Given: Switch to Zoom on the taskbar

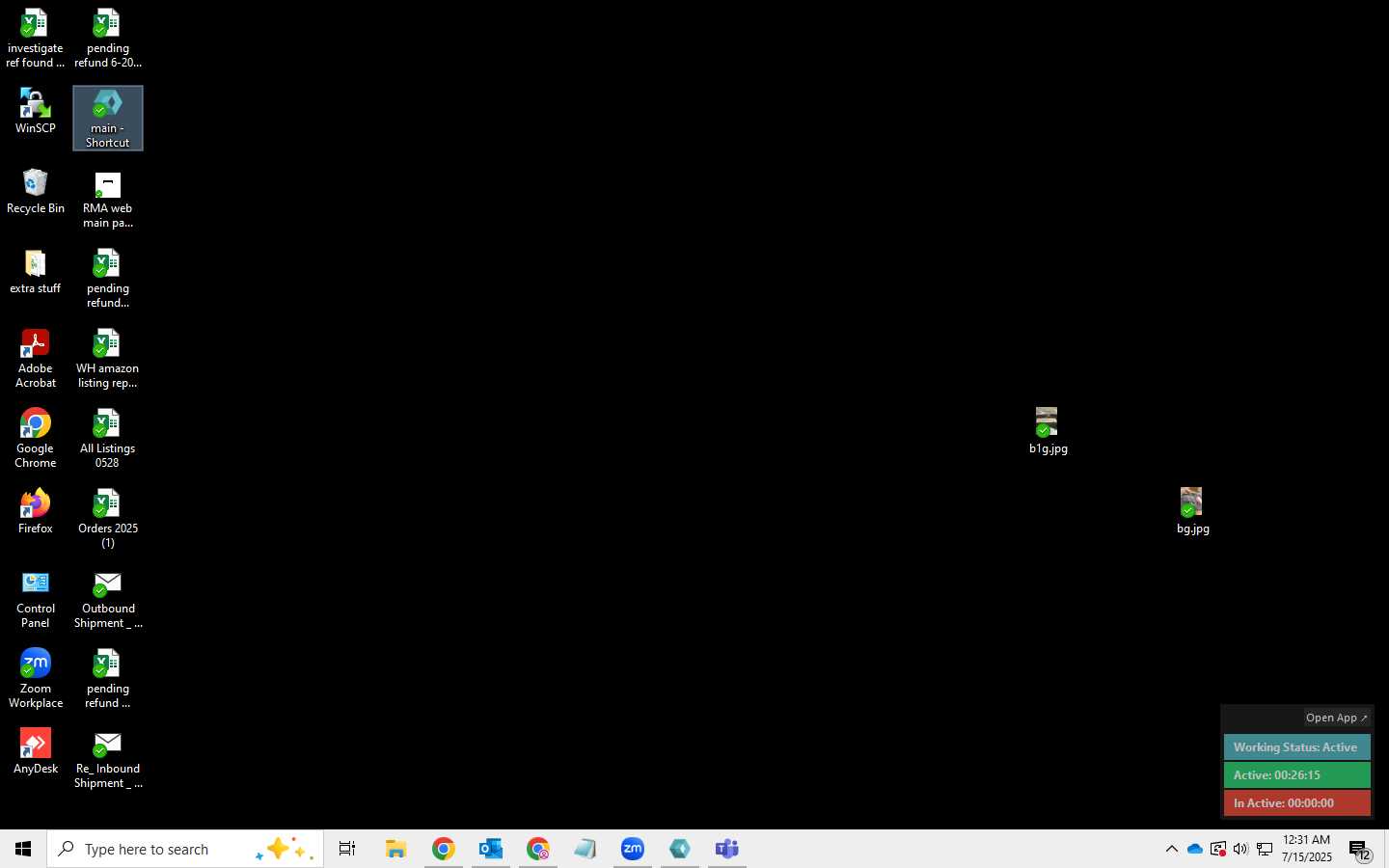Looking at the screenshot, I should (632, 849).
